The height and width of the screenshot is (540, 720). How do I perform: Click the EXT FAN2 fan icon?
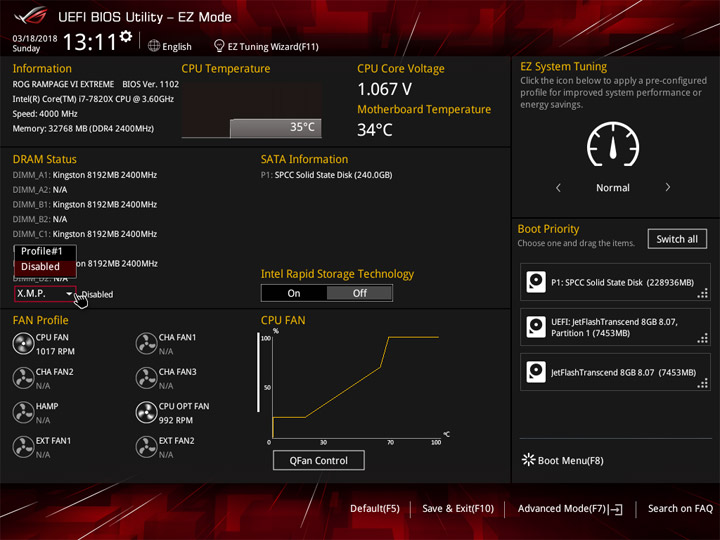(146, 447)
